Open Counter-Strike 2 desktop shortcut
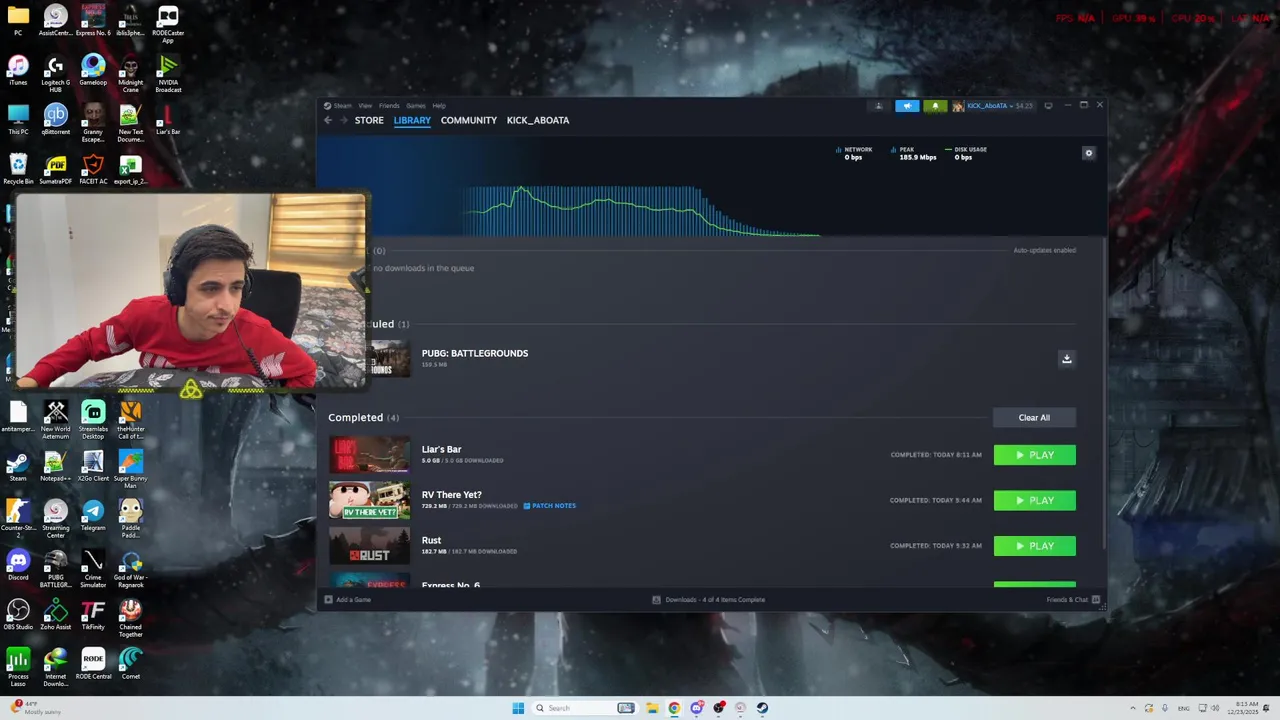Viewport: 1280px width, 720px height. 18,519
